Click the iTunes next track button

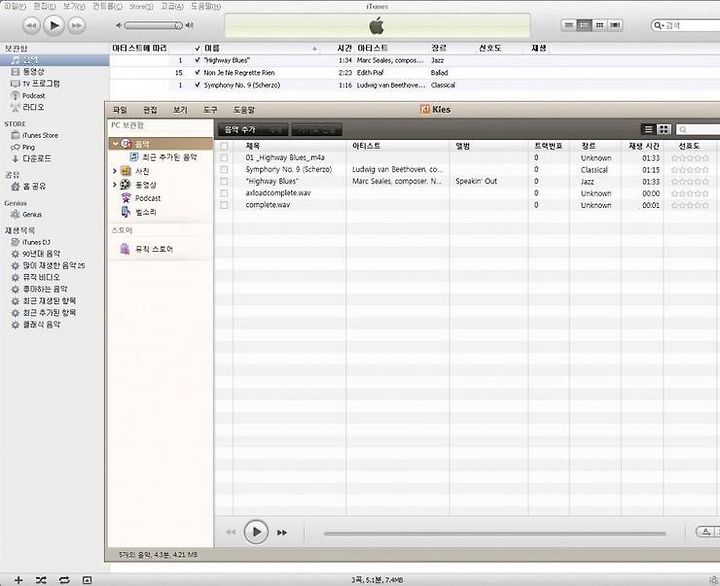pos(76,25)
